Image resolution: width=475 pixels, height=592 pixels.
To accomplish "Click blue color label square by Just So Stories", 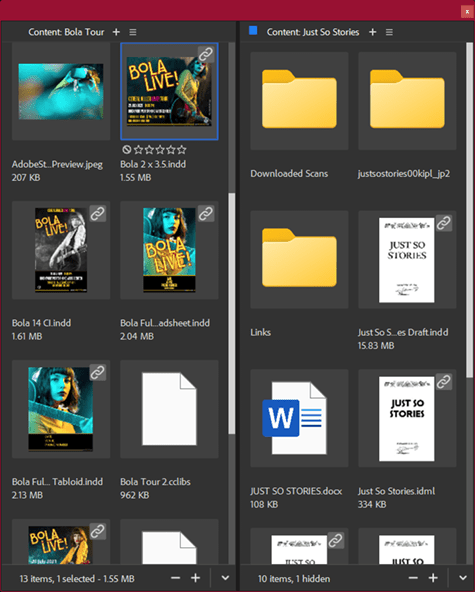I will [253, 31].
